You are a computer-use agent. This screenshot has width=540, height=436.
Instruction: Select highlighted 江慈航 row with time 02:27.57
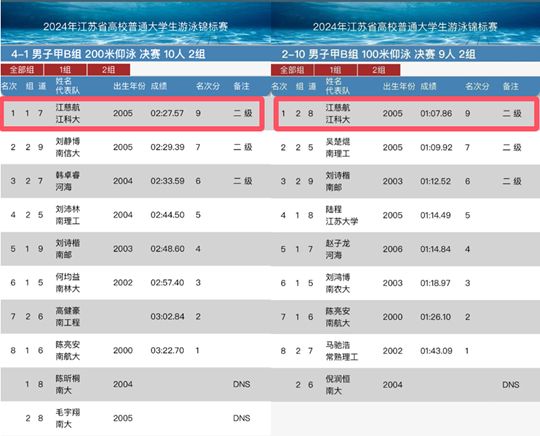tap(133, 113)
